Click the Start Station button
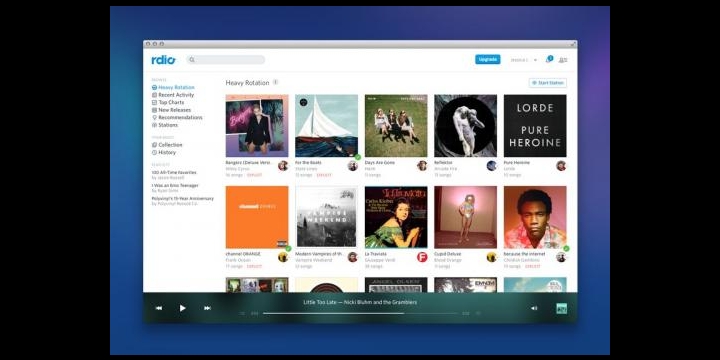This screenshot has height=360, width=720. point(547,83)
